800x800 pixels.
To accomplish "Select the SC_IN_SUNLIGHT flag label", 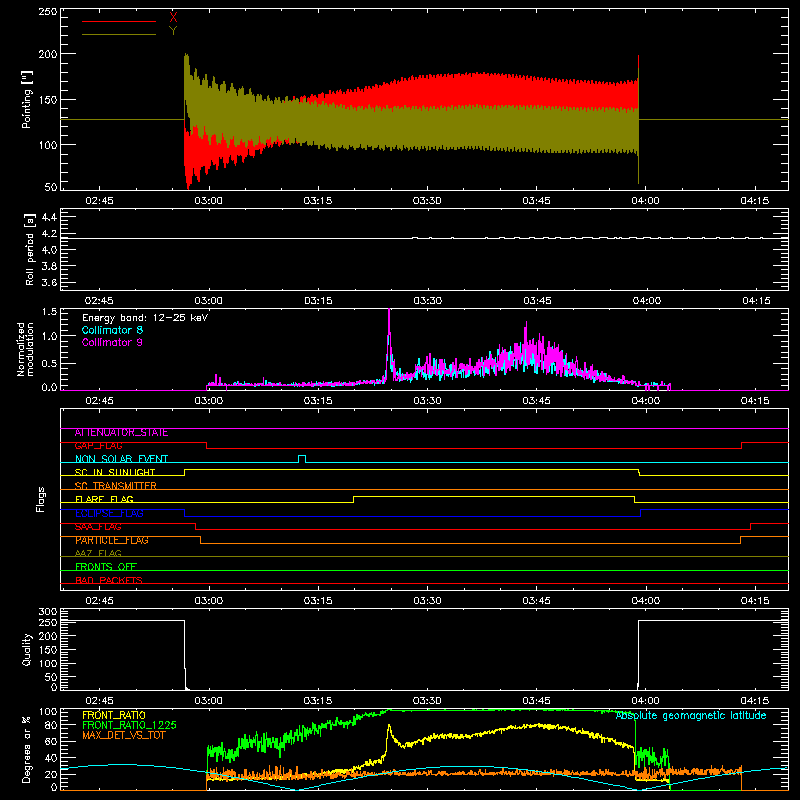I will tap(115, 472).
